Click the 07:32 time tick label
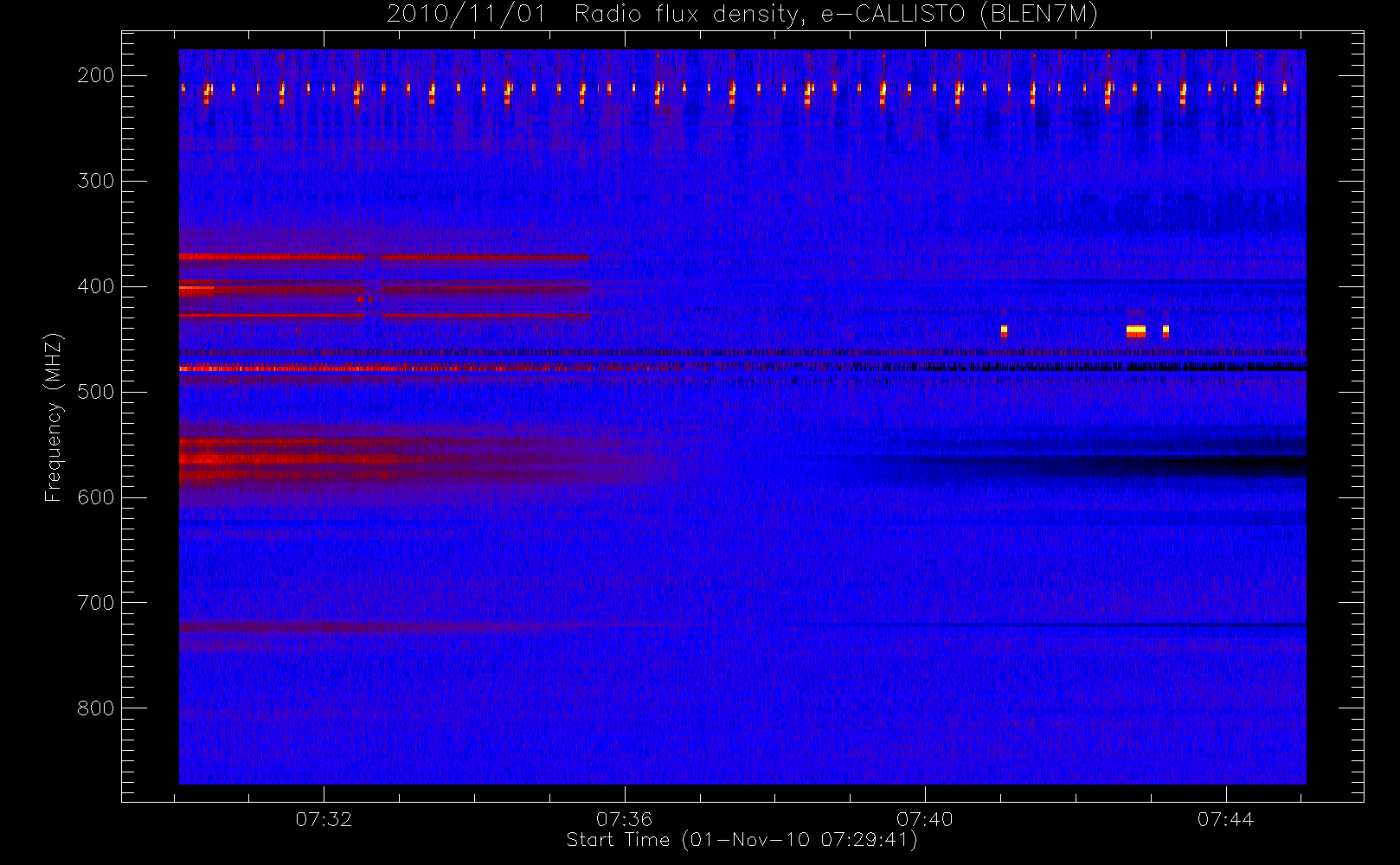 (x=324, y=819)
